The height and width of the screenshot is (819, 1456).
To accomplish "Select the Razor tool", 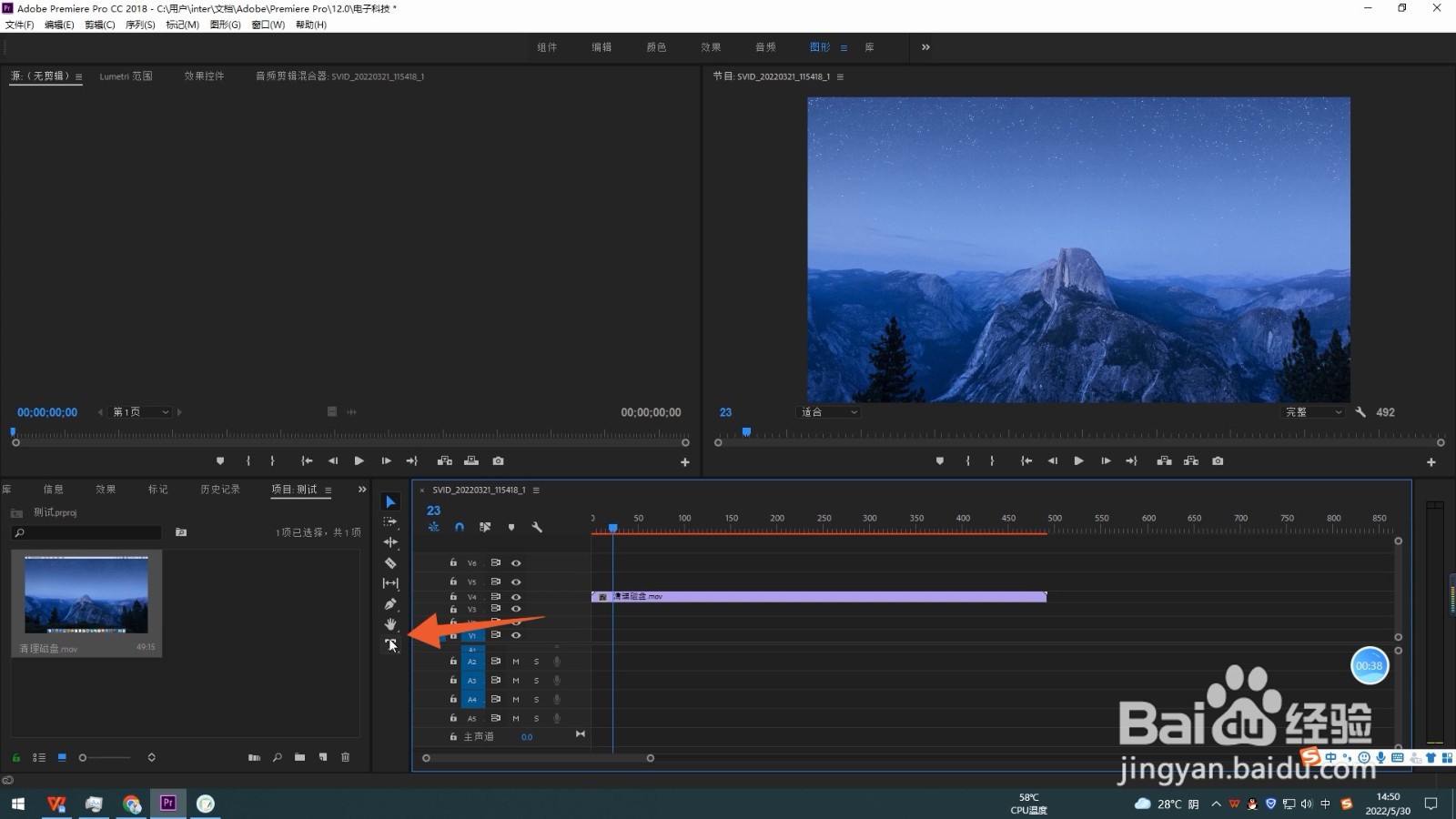I will point(390,563).
